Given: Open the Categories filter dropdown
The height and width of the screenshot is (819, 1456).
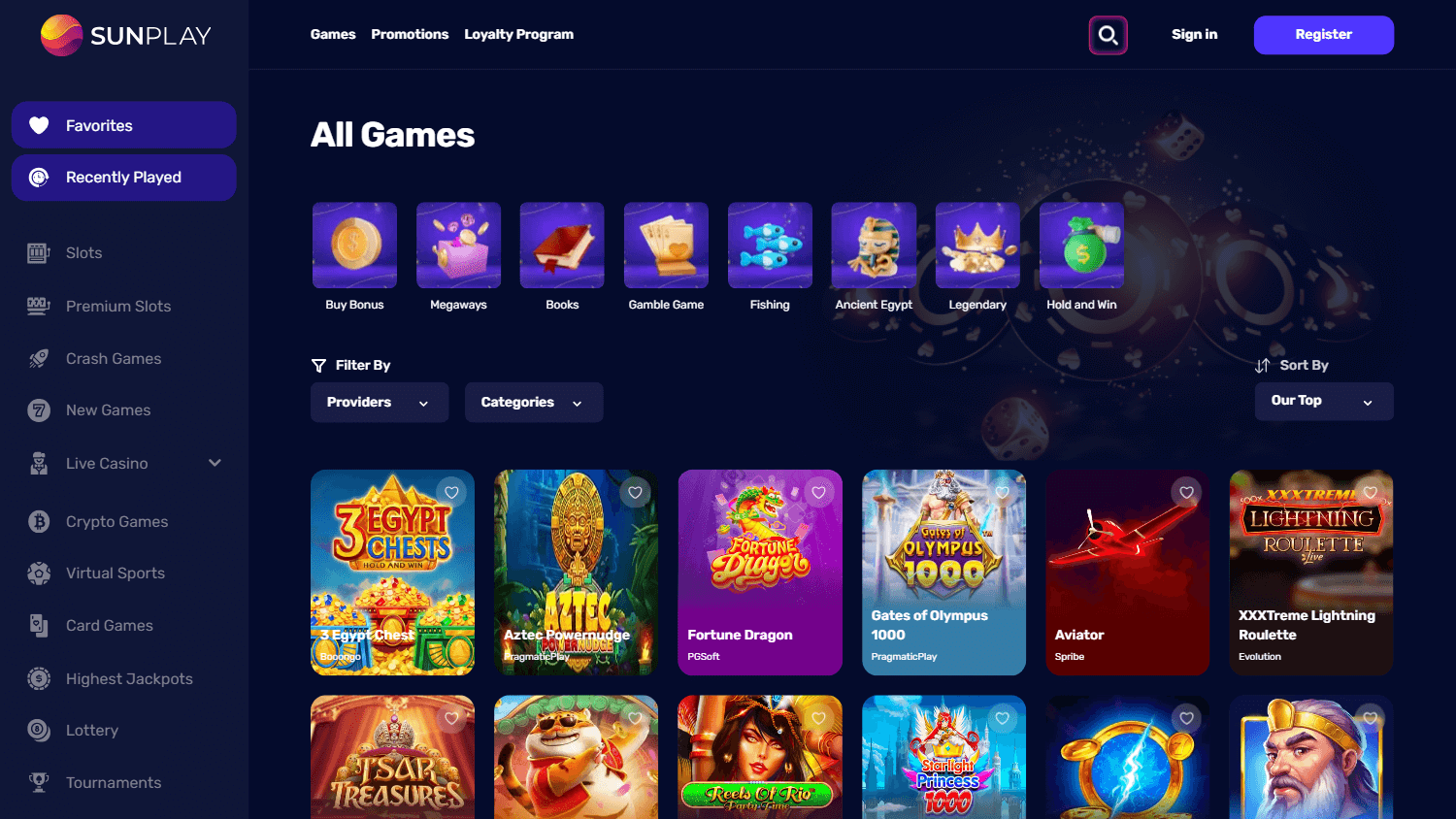Looking at the screenshot, I should [x=534, y=402].
